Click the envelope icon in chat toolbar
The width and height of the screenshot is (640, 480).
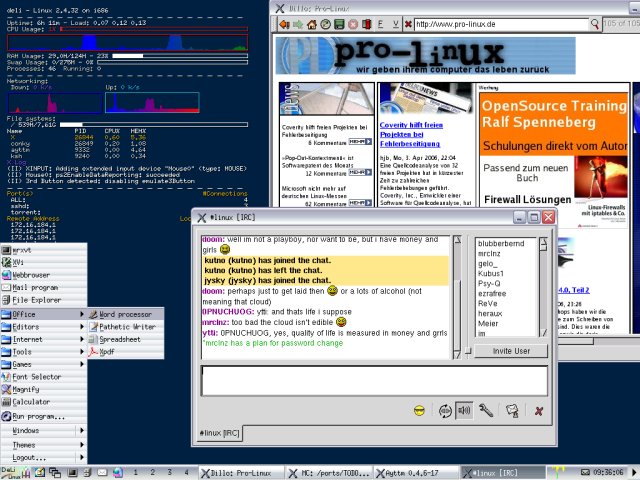(x=512, y=410)
